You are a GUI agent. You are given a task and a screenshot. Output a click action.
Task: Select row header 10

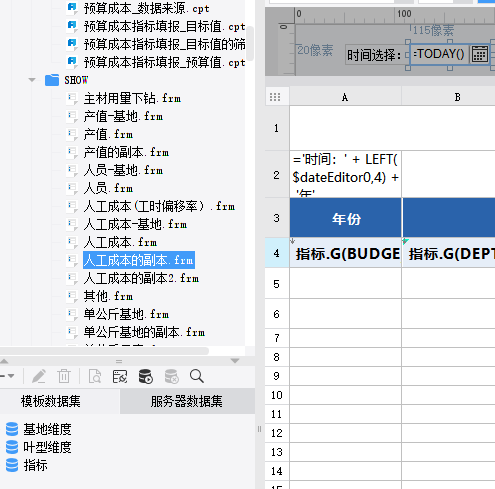click(x=276, y=395)
